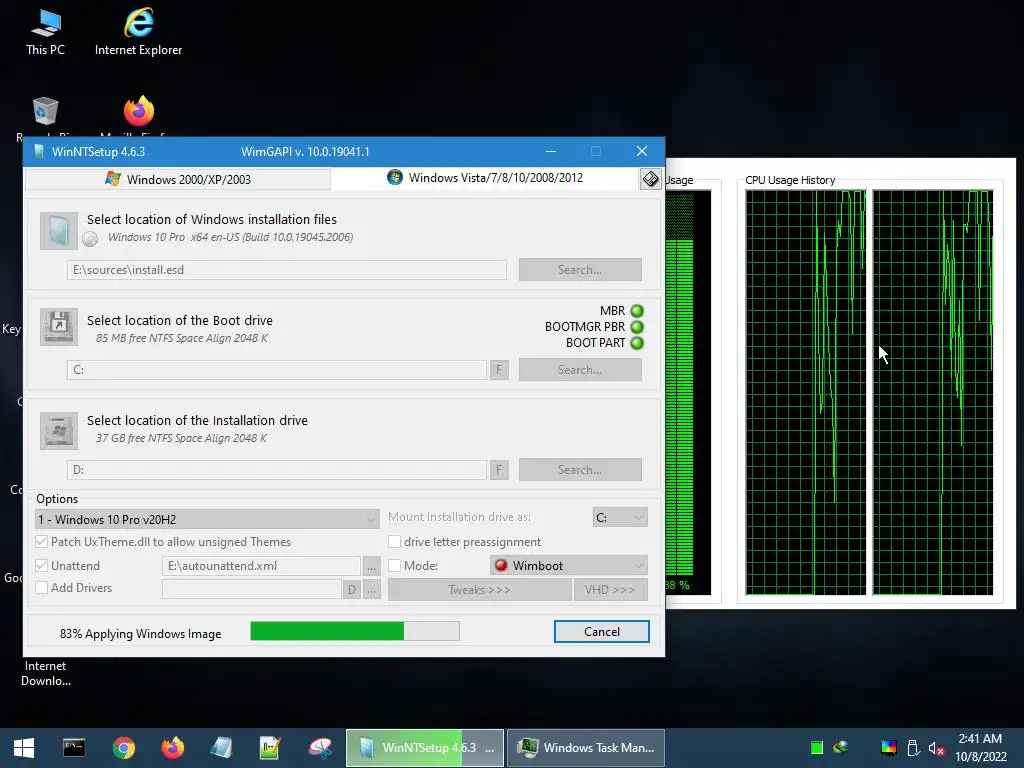Click the color display tray icon

pos(889,748)
